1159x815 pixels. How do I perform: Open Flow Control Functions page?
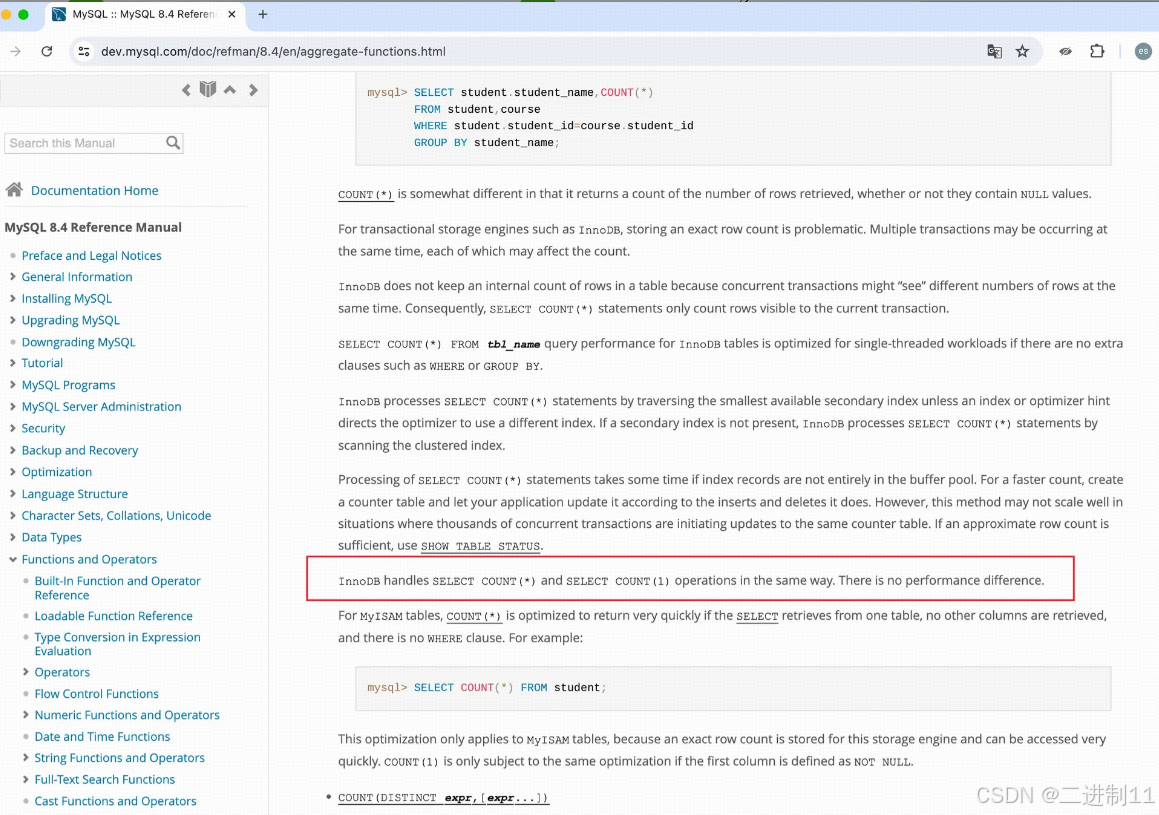click(96, 693)
